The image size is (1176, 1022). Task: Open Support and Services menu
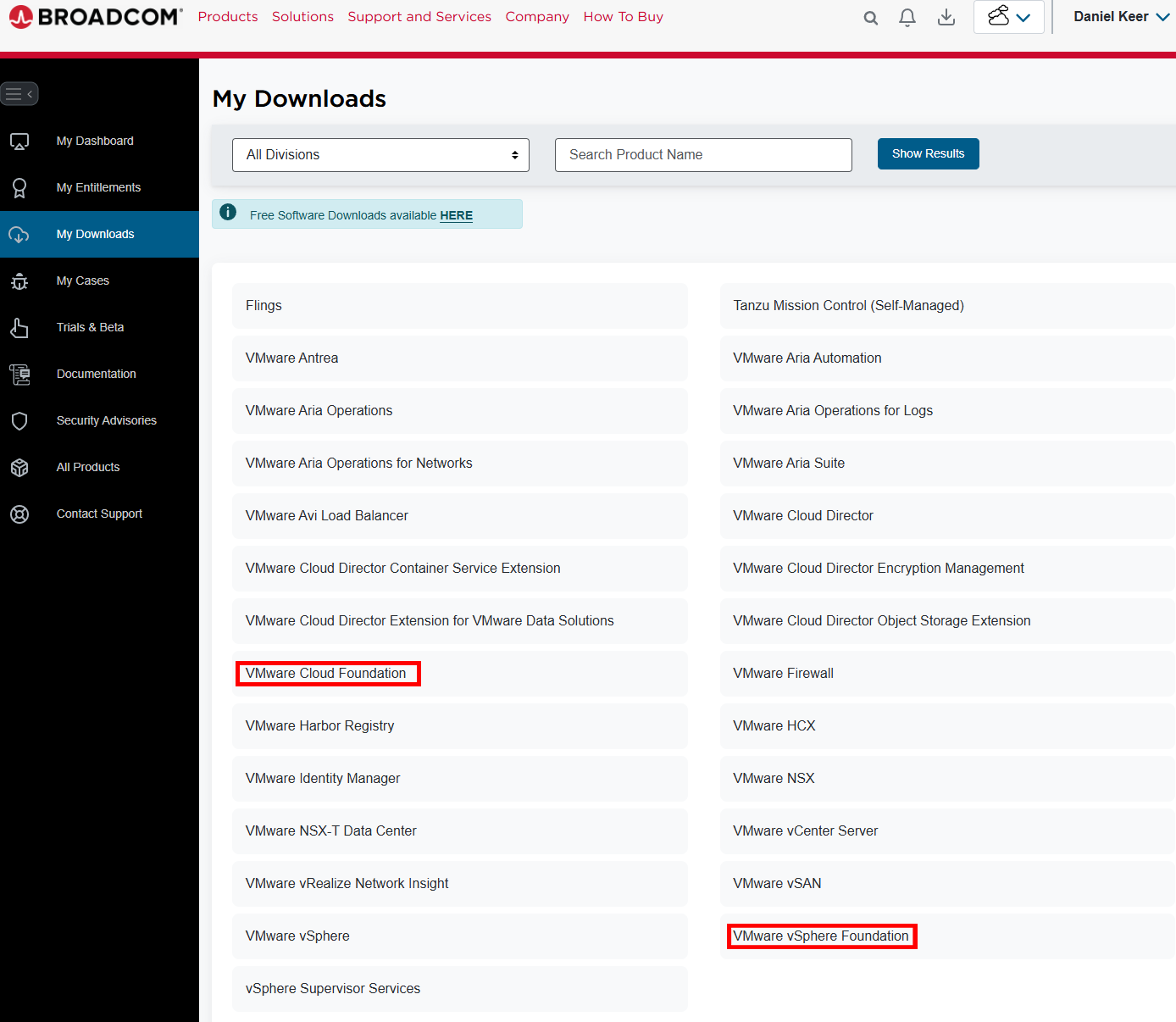click(x=419, y=17)
